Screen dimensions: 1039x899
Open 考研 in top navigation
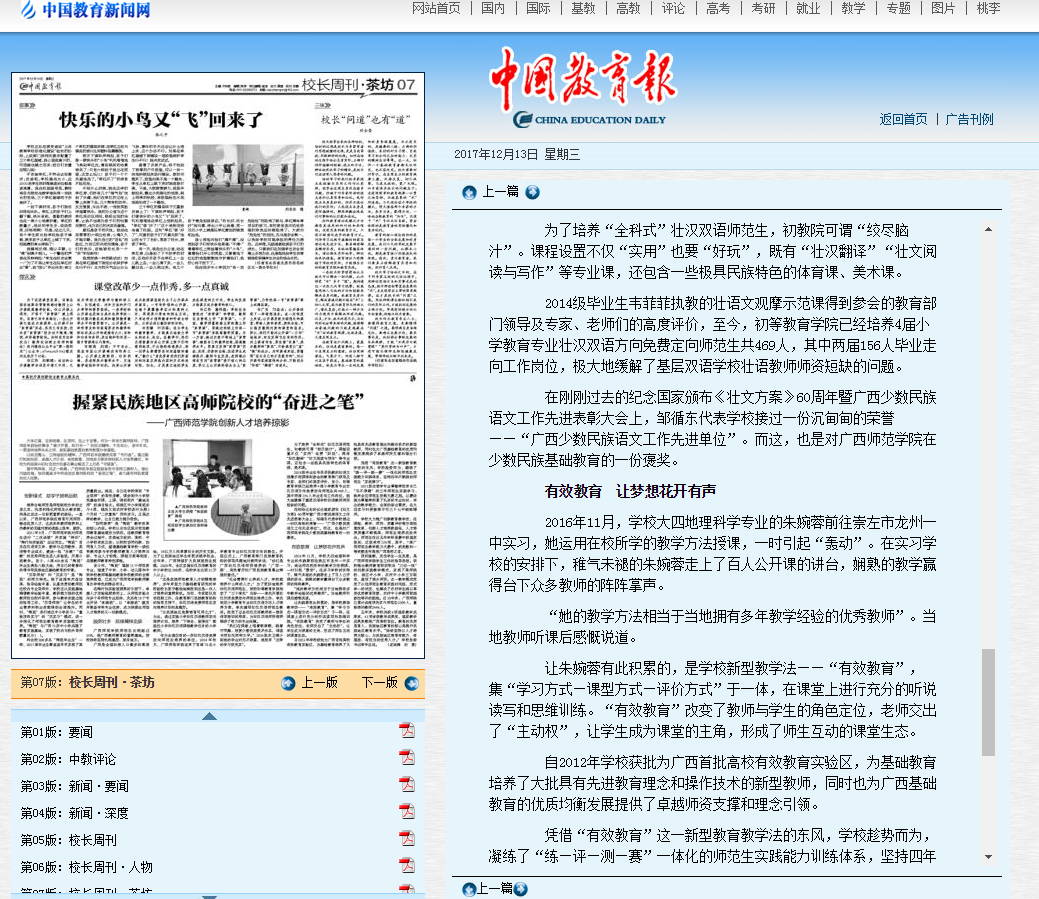point(763,9)
